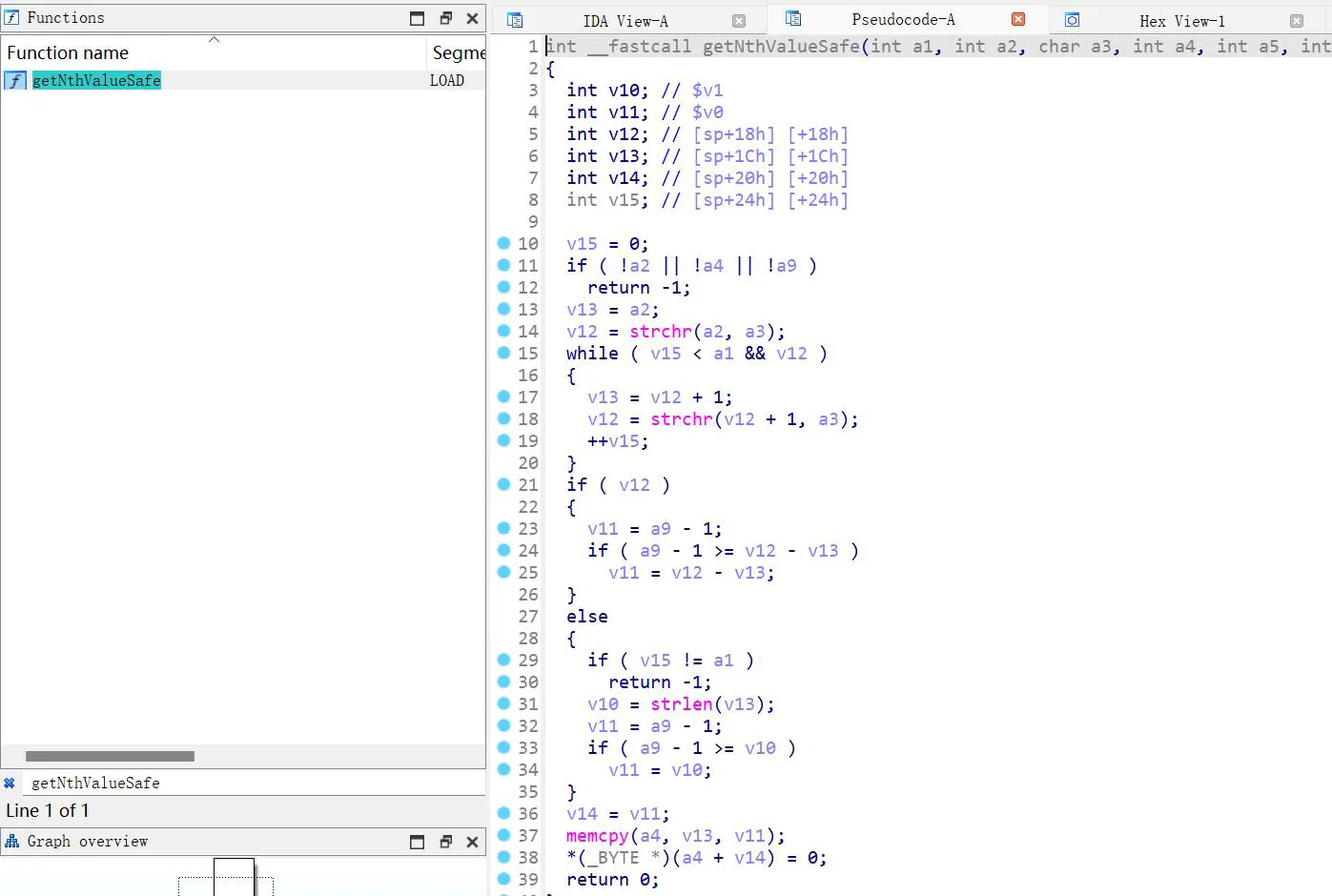Sort by the Segment column header
This screenshot has height=896, width=1332.
458,53
